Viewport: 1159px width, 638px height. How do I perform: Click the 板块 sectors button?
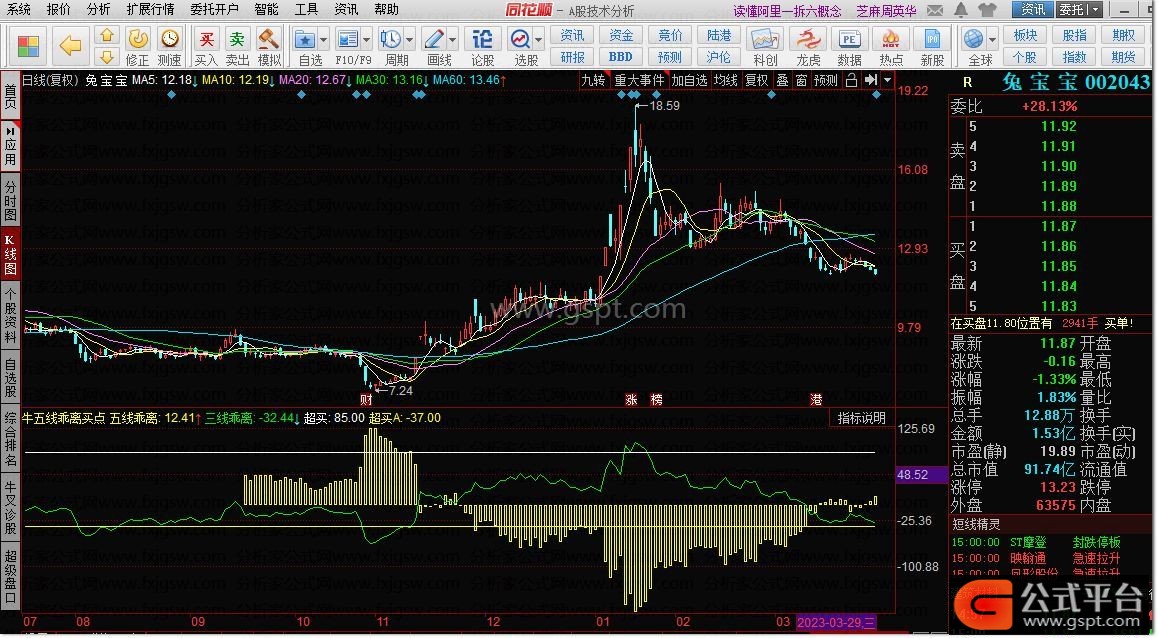1025,35
